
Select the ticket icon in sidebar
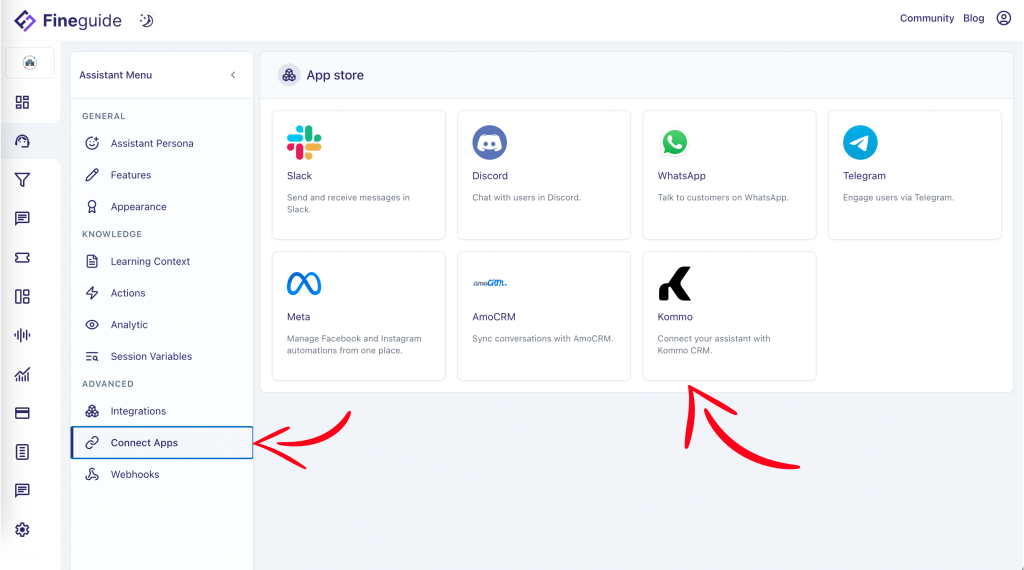pyautogui.click(x=22, y=258)
